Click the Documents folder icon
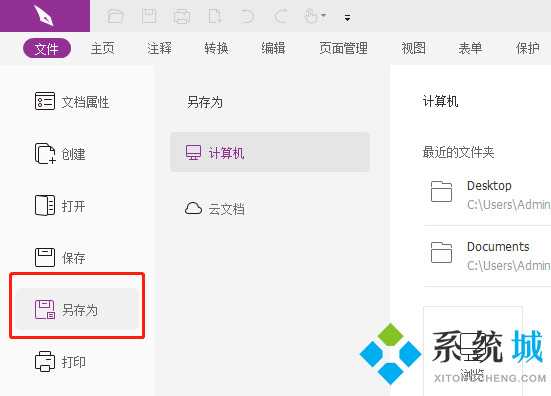Viewport: 551px width, 396px height. coord(441,252)
